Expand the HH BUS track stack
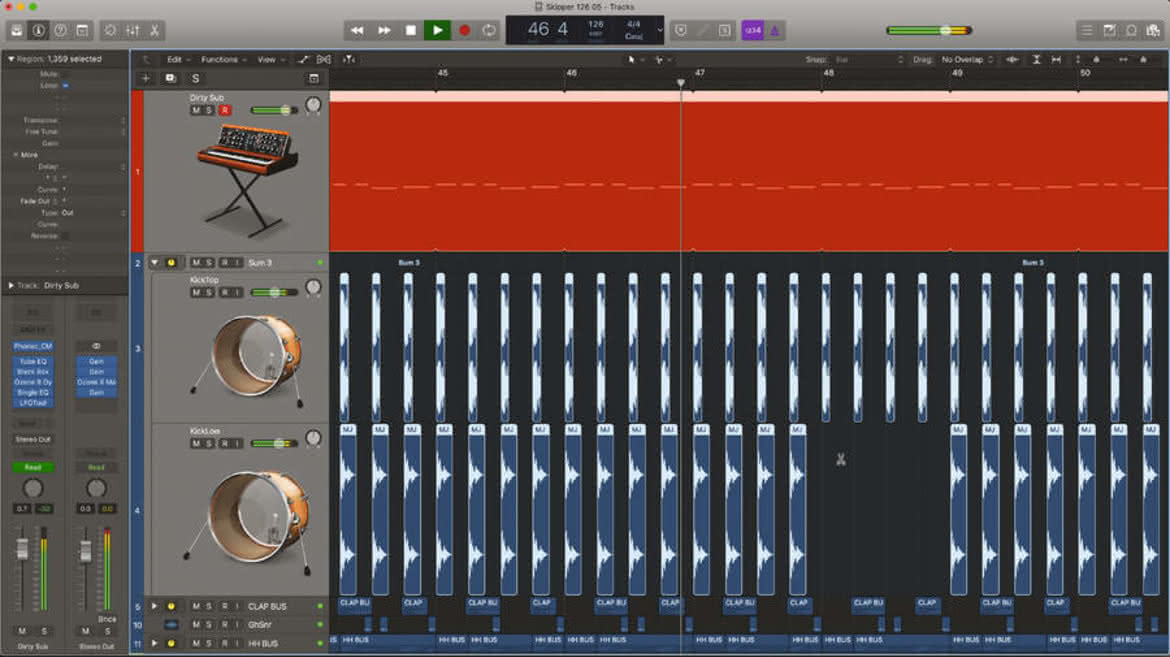 pyautogui.click(x=154, y=643)
